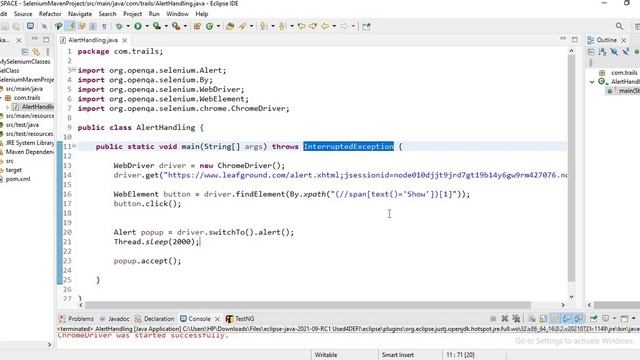Open Back navigation history dropdown arrow
The height and width of the screenshot is (360, 640).
[x=334, y=26]
